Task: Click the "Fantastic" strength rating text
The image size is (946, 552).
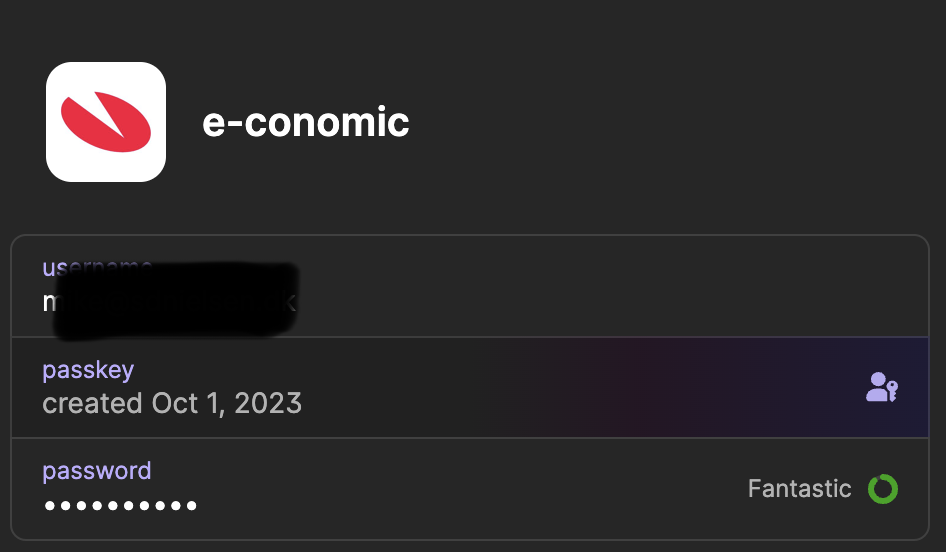Action: [x=799, y=489]
